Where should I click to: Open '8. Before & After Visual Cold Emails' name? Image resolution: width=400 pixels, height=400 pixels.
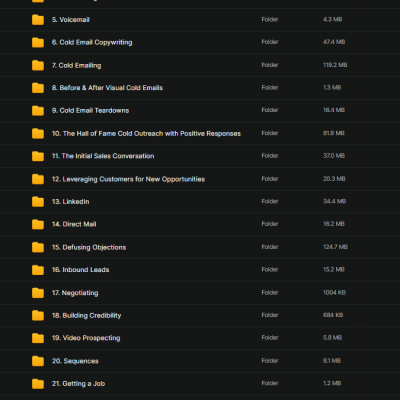point(107,88)
